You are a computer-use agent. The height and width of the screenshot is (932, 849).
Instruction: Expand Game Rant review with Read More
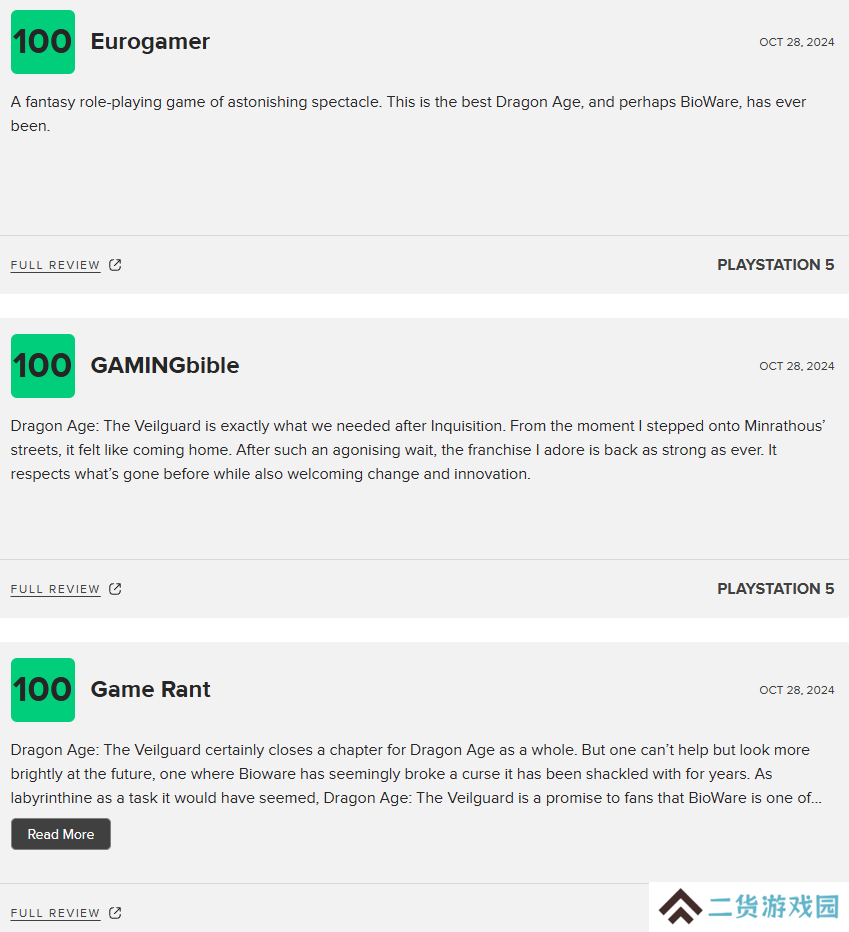[61, 834]
